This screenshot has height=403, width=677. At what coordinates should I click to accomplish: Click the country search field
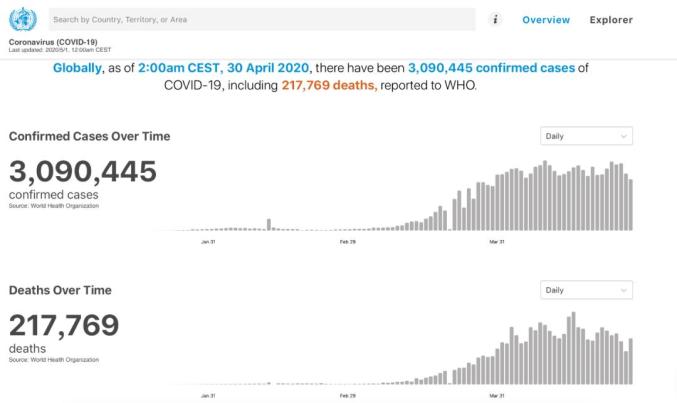coord(260,19)
